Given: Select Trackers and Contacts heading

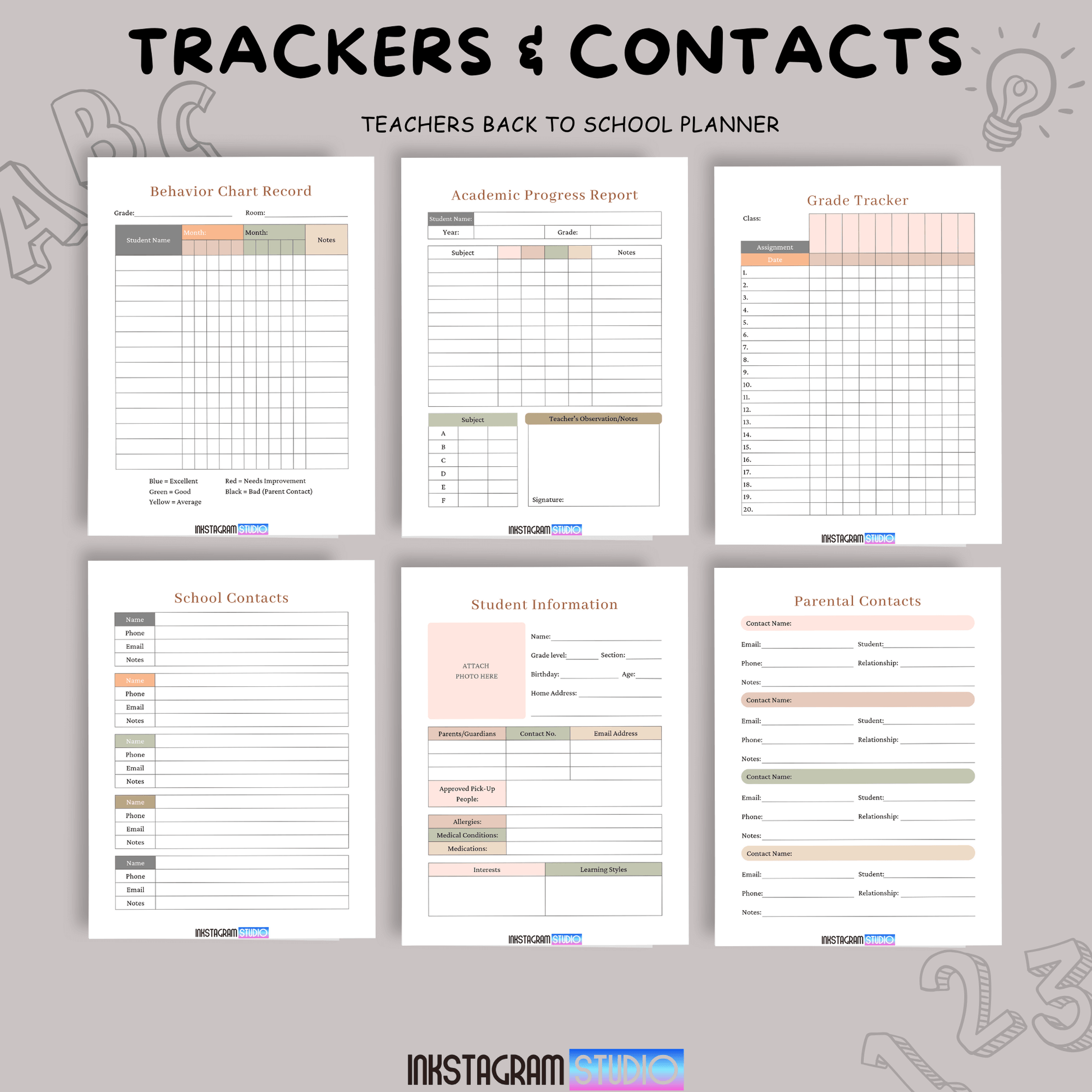Looking at the screenshot, I should pos(547,51).
